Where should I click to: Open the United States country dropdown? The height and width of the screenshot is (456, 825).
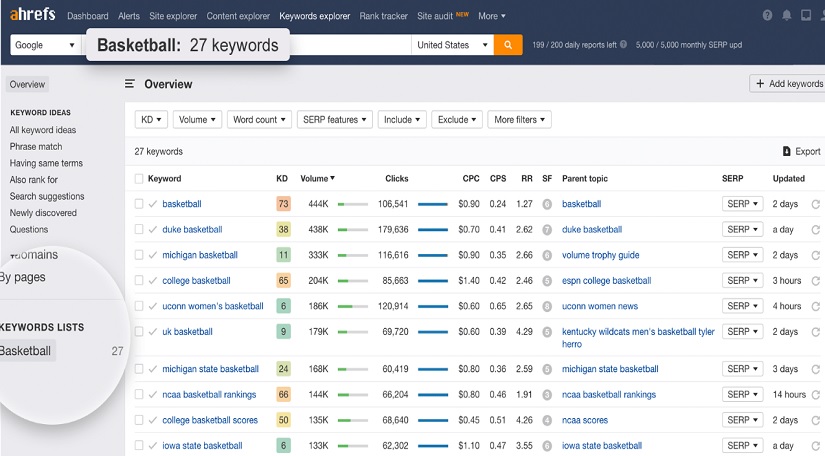452,45
